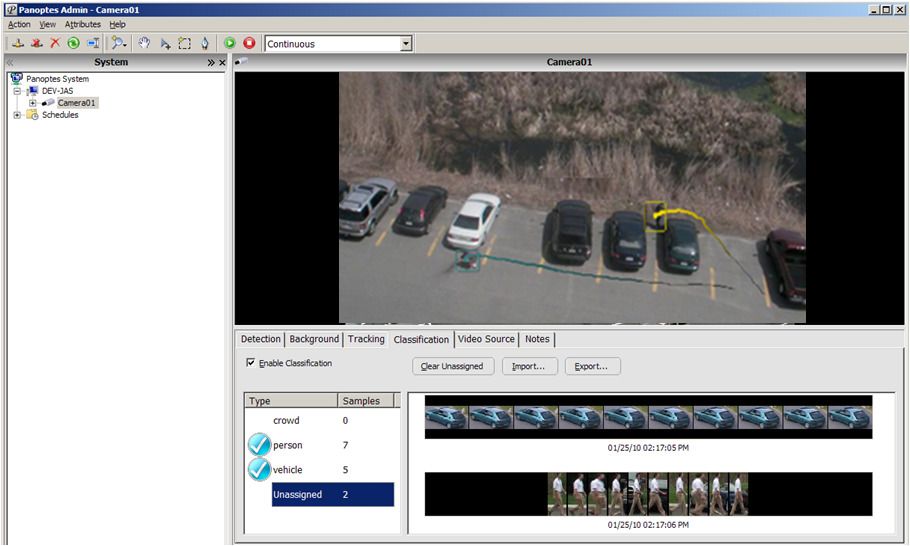Select the hand pan tool
The image size is (910, 546).
[144, 44]
